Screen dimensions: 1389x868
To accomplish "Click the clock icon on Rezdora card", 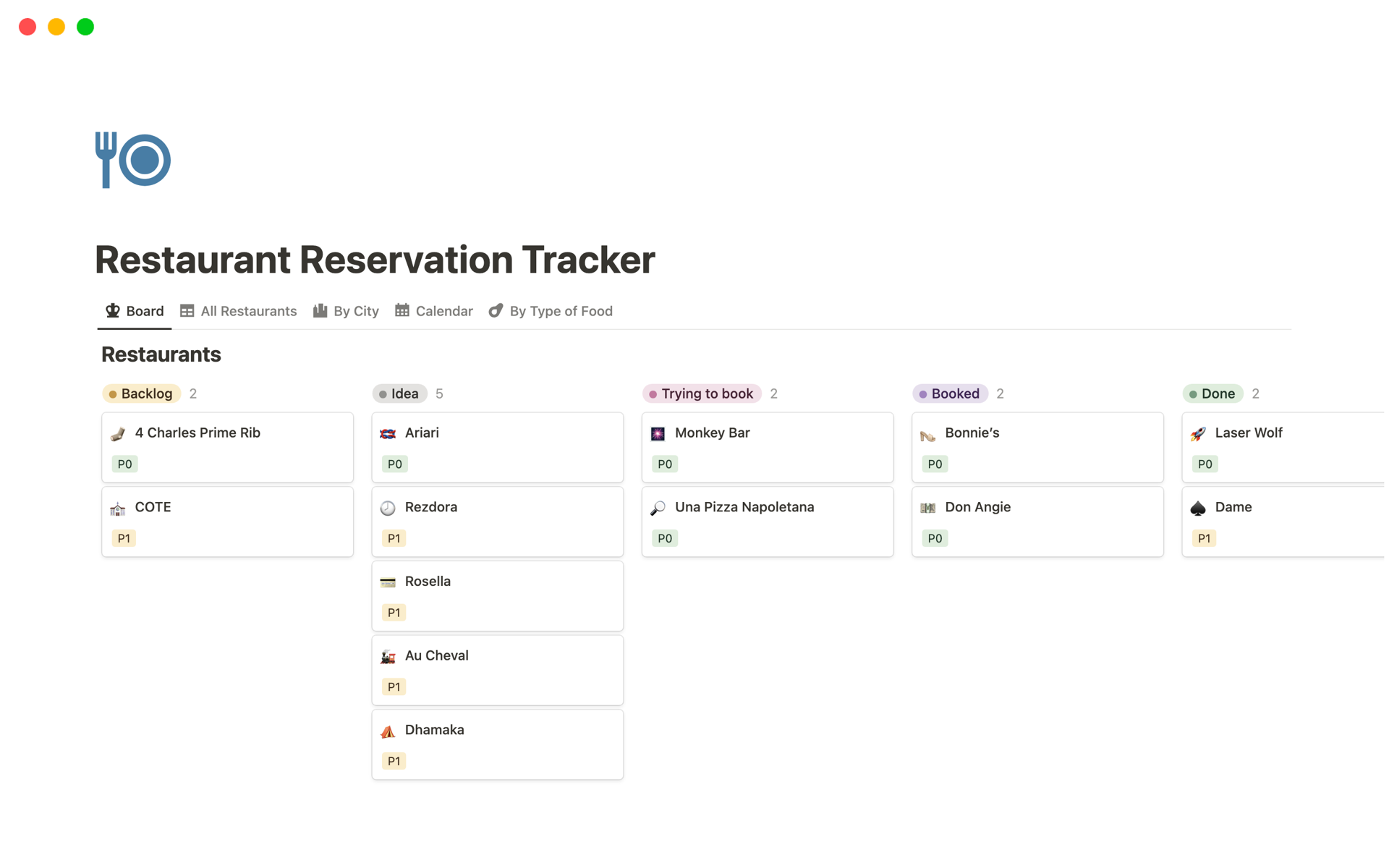I will 388,508.
